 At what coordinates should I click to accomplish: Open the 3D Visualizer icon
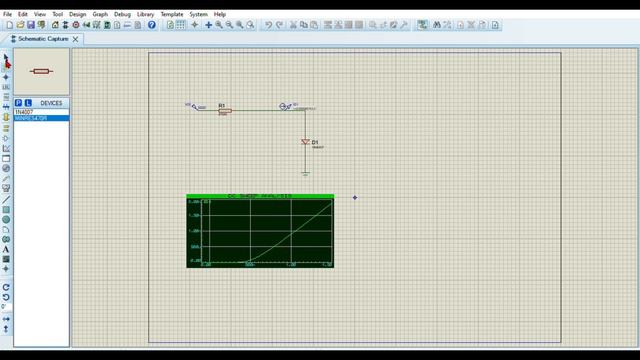pos(86,25)
